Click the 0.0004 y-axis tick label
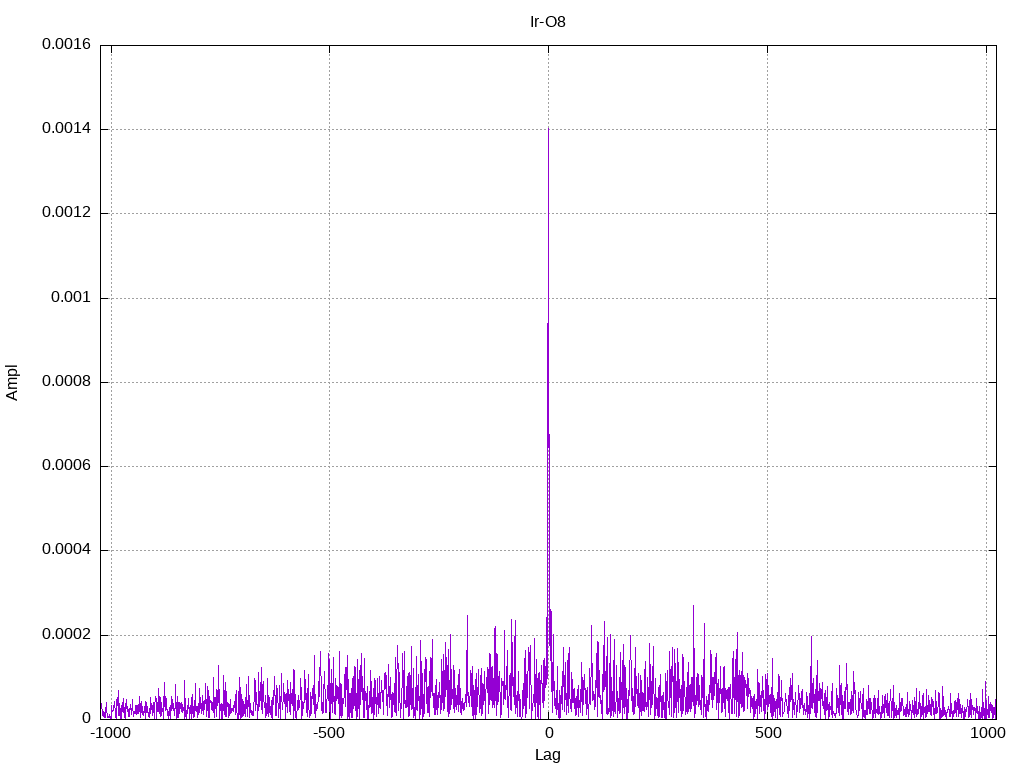The width and height of the screenshot is (1024, 768). click(67, 550)
